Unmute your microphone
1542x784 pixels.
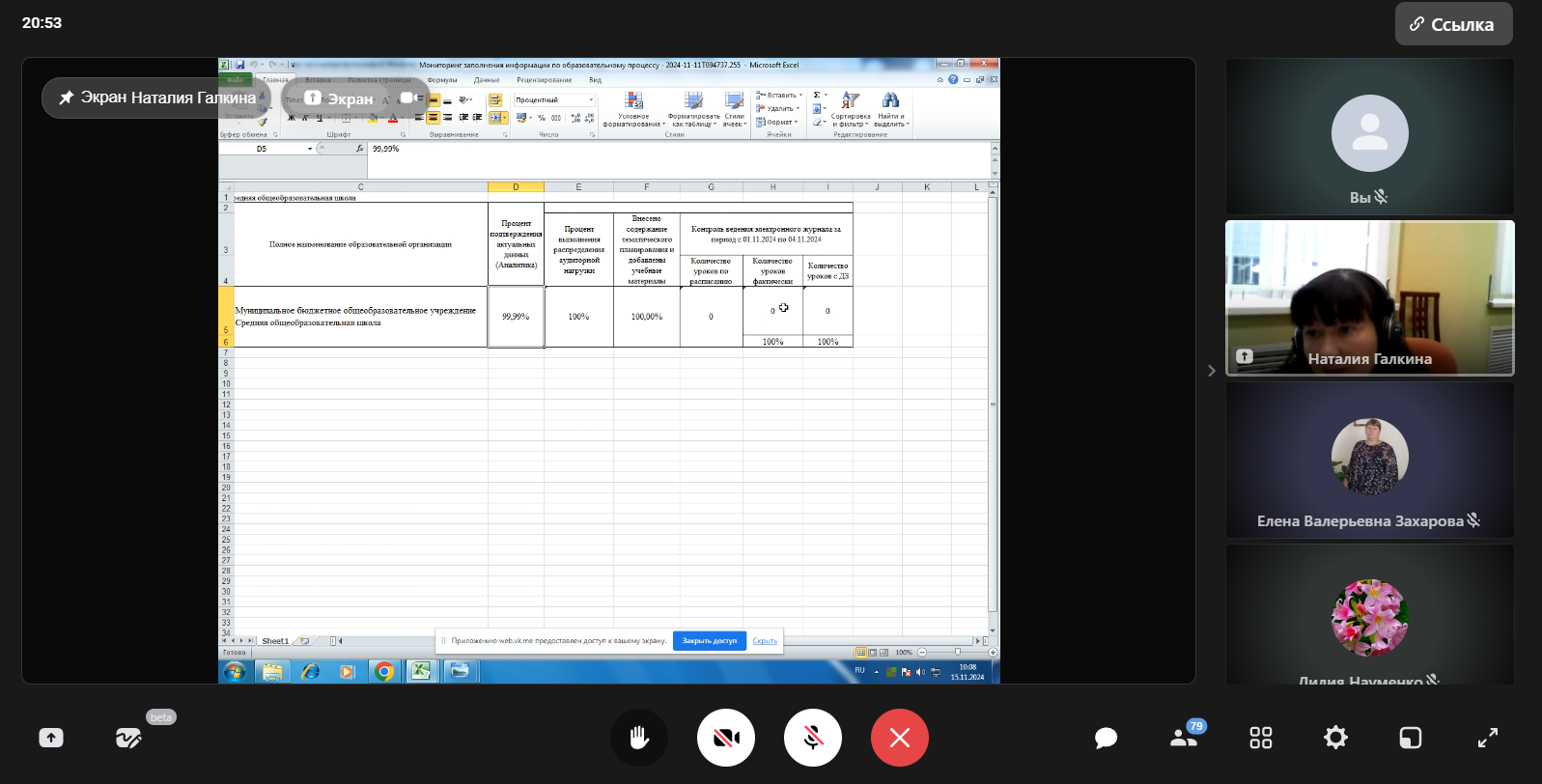click(812, 738)
